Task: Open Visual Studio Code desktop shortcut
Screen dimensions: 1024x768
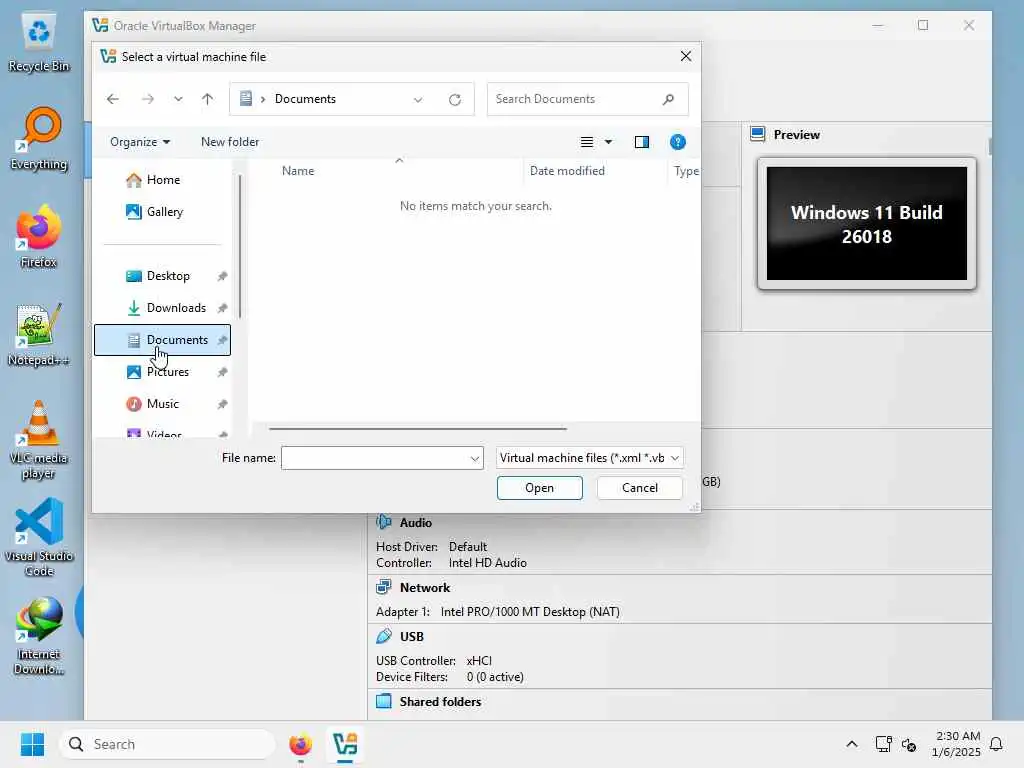Action: 39,537
